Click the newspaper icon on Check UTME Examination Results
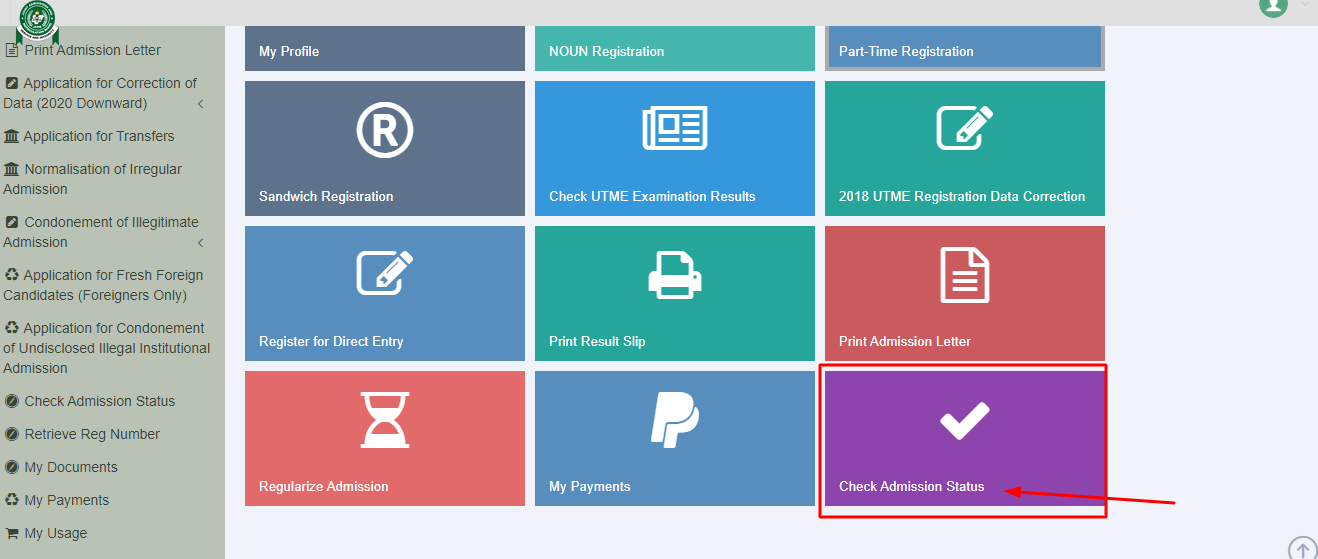Viewport: 1318px width, 559px height. [675, 127]
